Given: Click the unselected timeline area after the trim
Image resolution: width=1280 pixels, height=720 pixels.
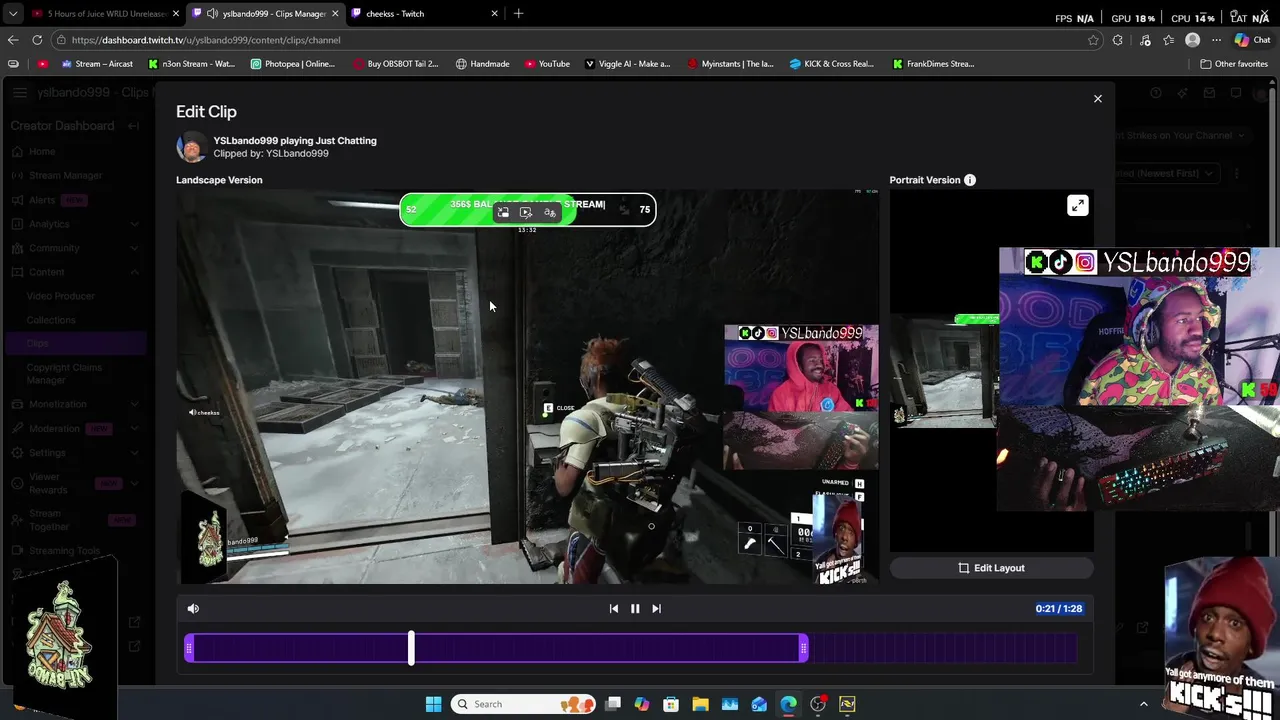Looking at the screenshot, I should click(x=942, y=649).
